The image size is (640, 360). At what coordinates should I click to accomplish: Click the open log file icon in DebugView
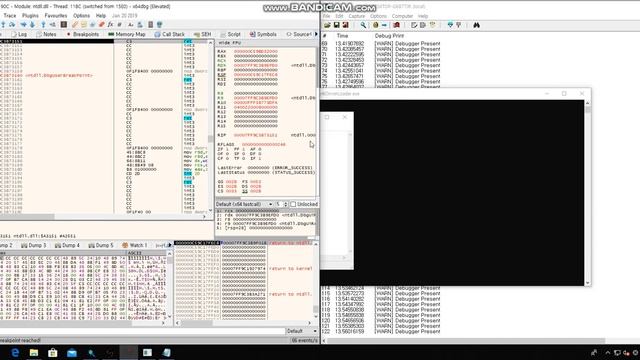327,25
